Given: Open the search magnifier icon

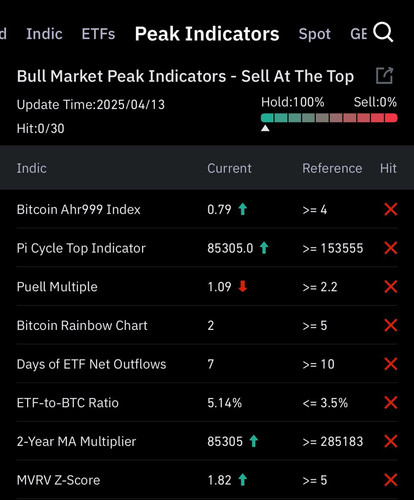Looking at the screenshot, I should pyautogui.click(x=383, y=32).
